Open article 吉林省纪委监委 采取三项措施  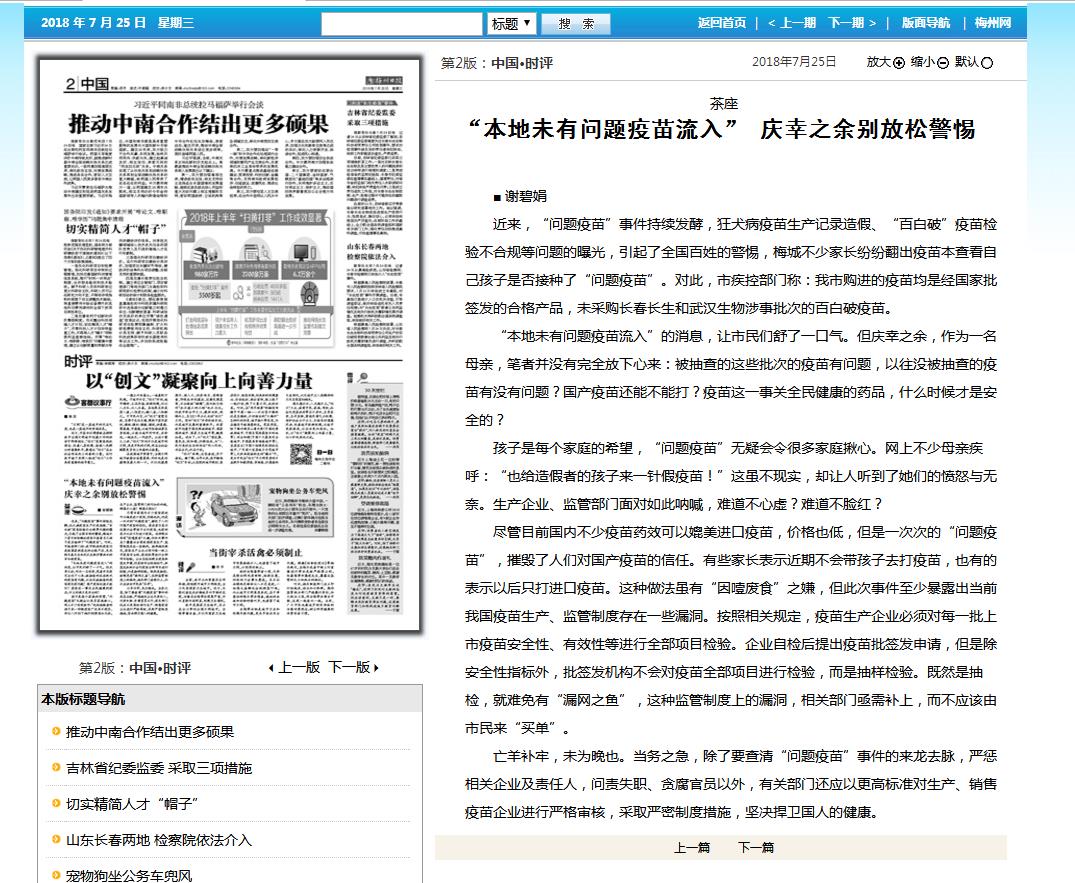coord(158,768)
